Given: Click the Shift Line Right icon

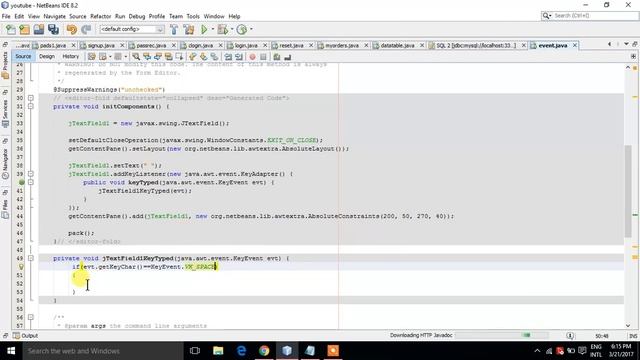Looking at the screenshot, I should click(x=239, y=57).
